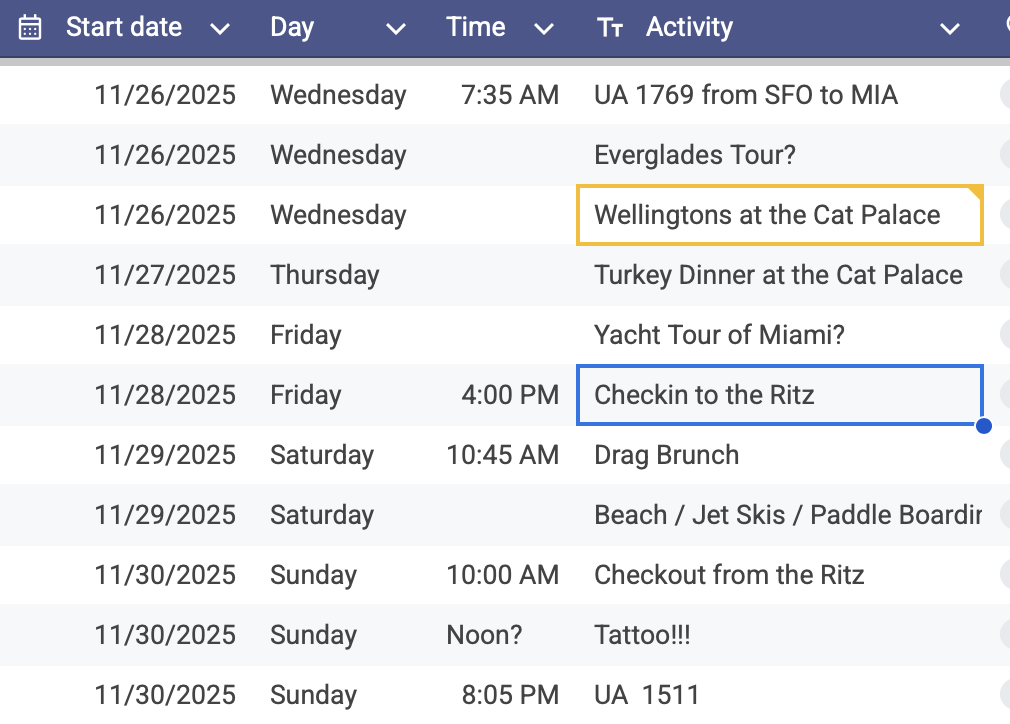Select the "UA 1769 from SFO to MIA" cell
1010x724 pixels.
coord(746,96)
